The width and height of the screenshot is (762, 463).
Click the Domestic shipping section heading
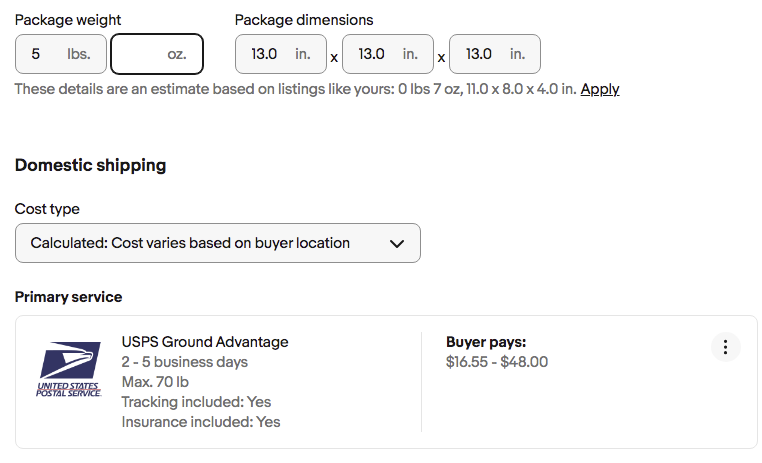pyautogui.click(x=90, y=165)
